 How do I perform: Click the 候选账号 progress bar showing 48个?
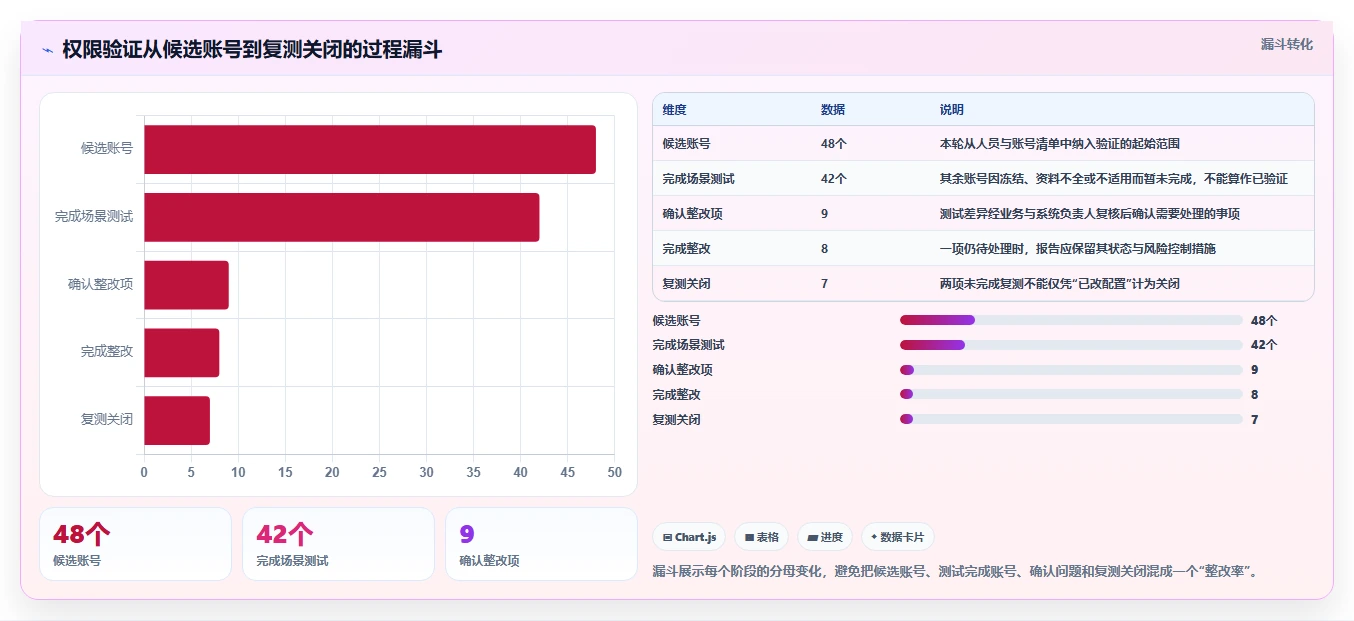(1071, 320)
